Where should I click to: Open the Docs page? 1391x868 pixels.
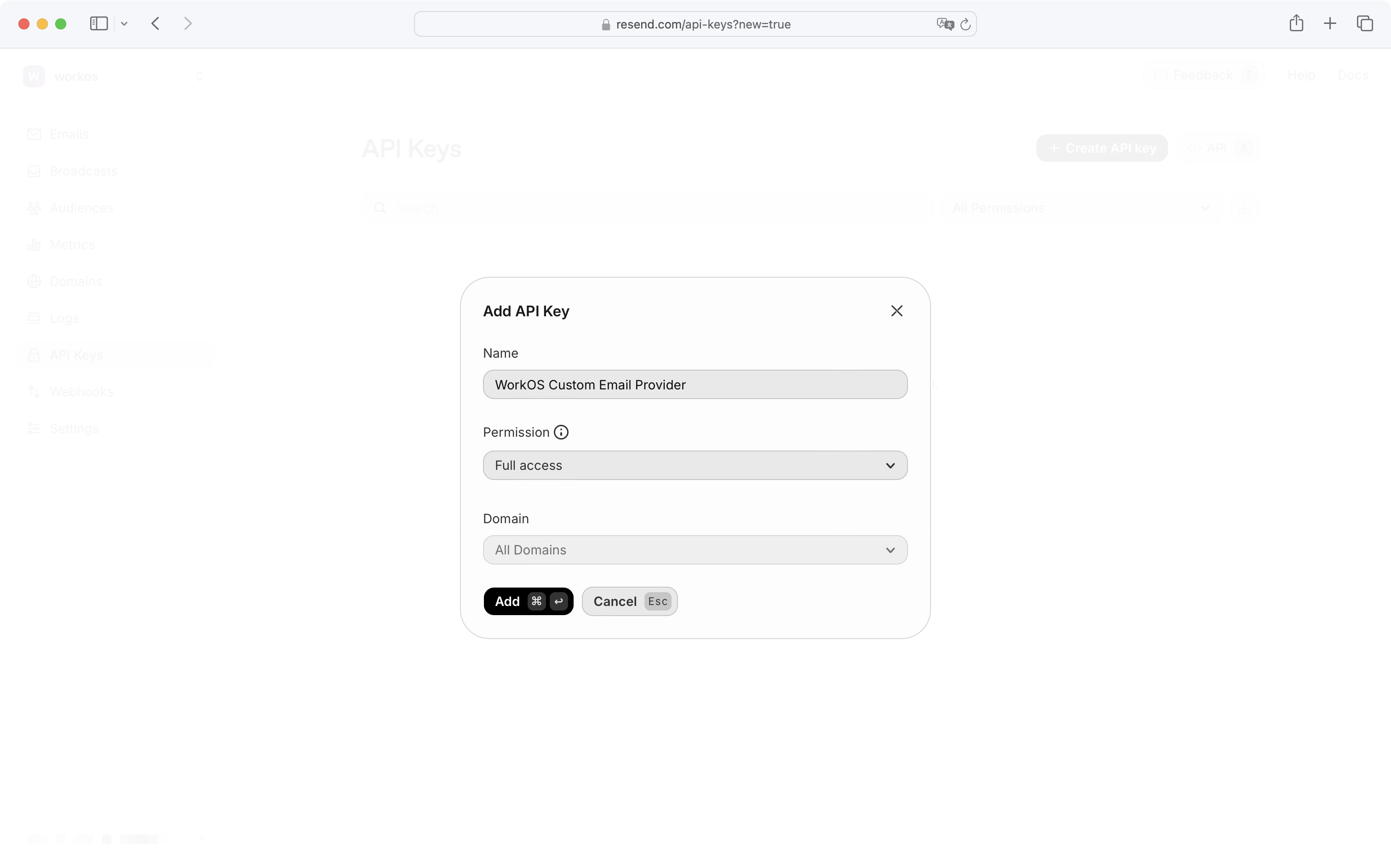pos(1352,74)
